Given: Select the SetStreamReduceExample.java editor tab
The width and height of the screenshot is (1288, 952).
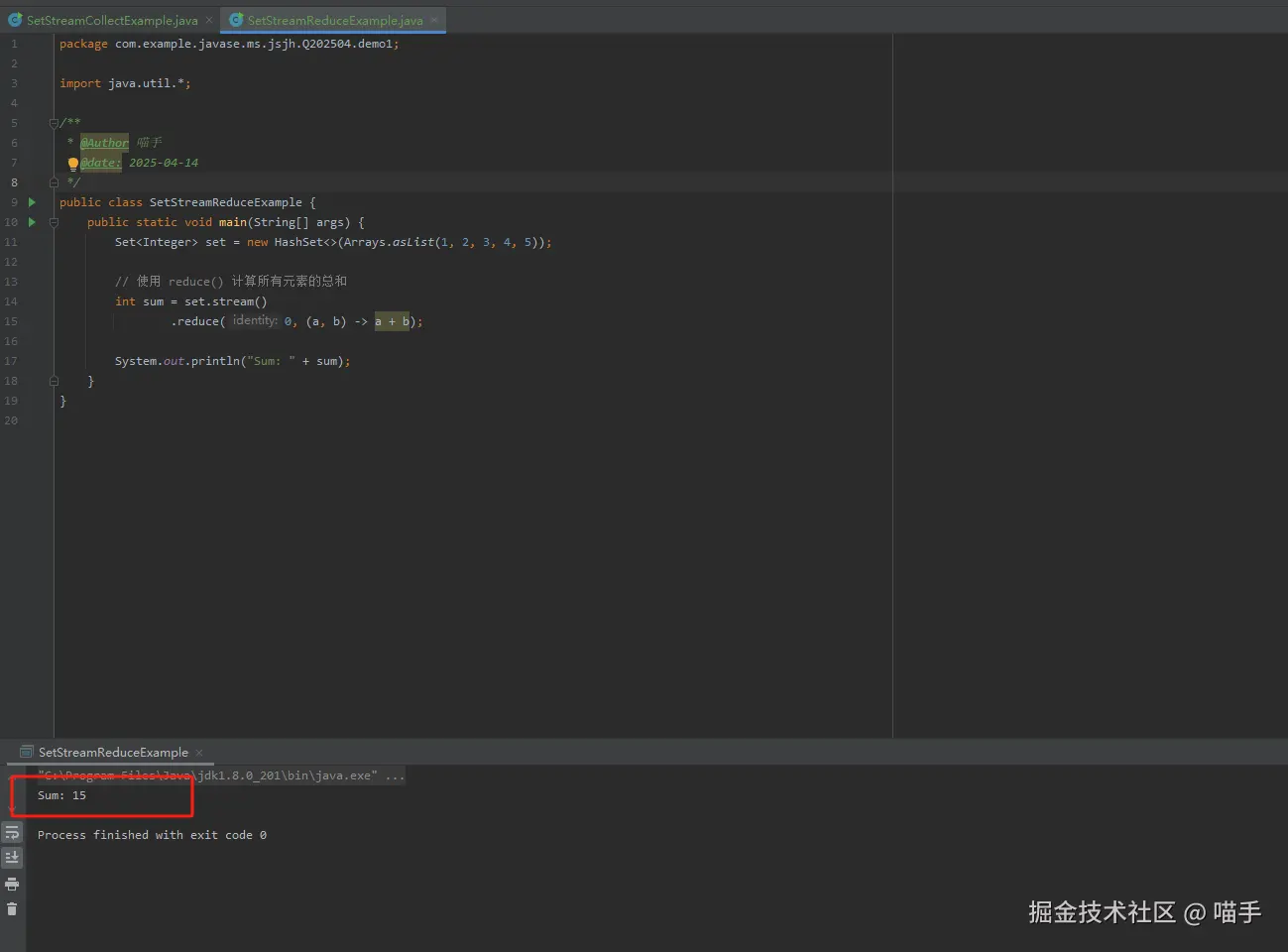Looking at the screenshot, I should click(335, 20).
